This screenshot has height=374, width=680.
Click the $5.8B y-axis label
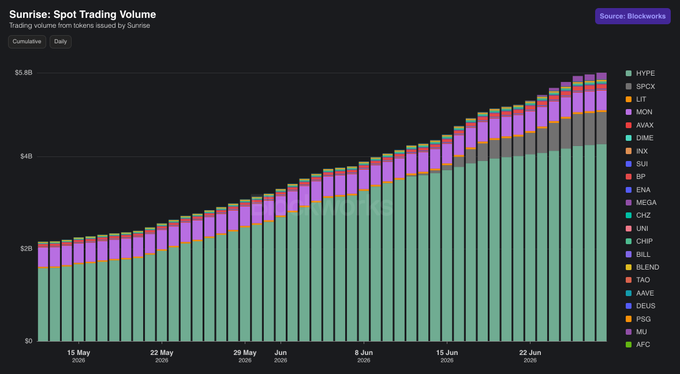23,72
